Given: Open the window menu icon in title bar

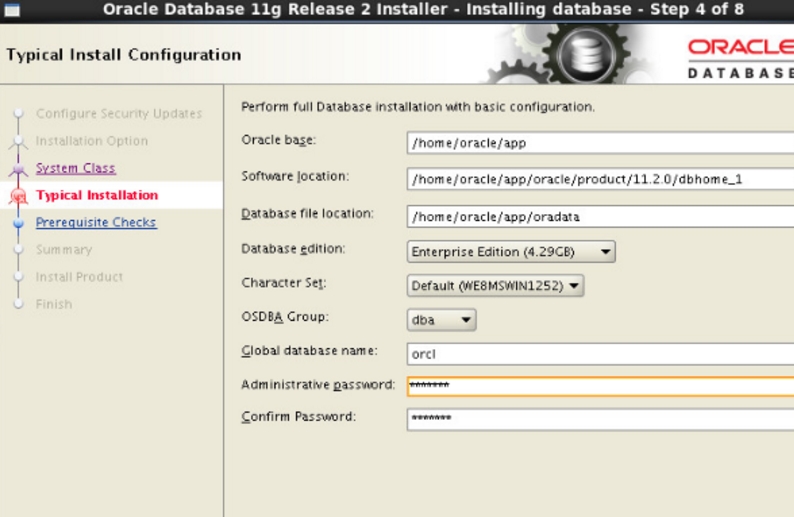Looking at the screenshot, I should (x=12, y=9).
